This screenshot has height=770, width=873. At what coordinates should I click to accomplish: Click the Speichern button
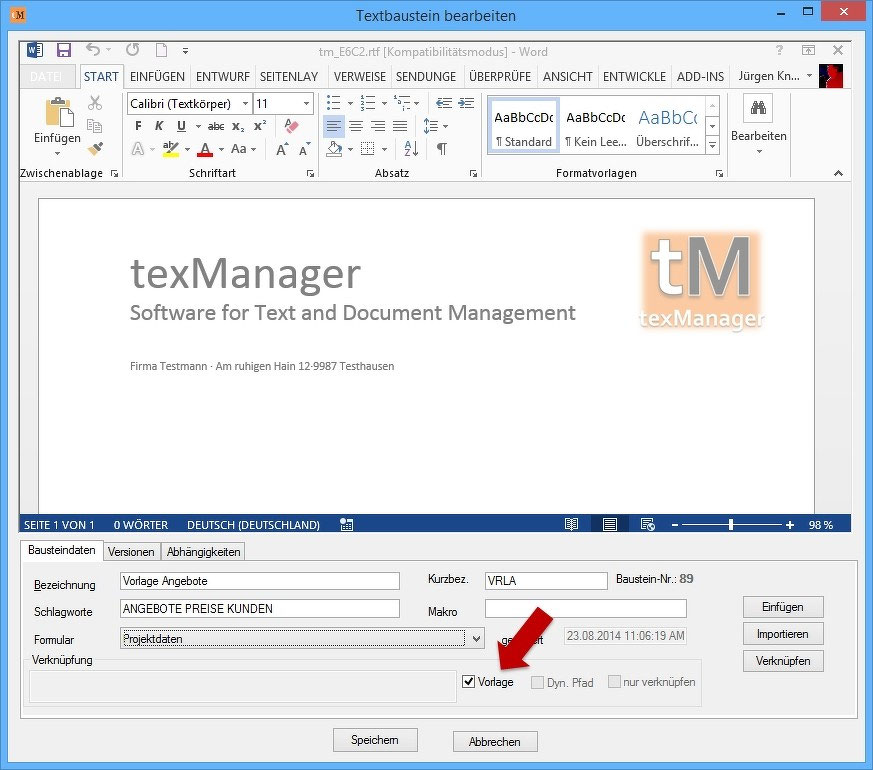pos(375,741)
